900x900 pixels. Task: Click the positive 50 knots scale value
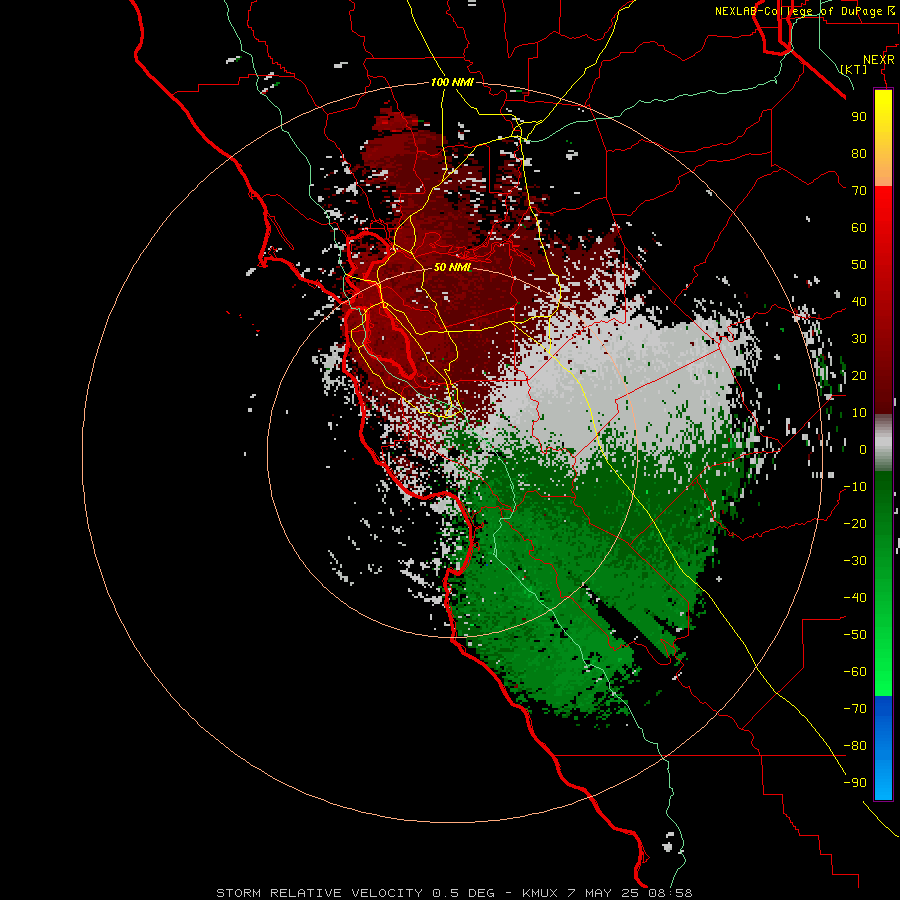[x=859, y=265]
